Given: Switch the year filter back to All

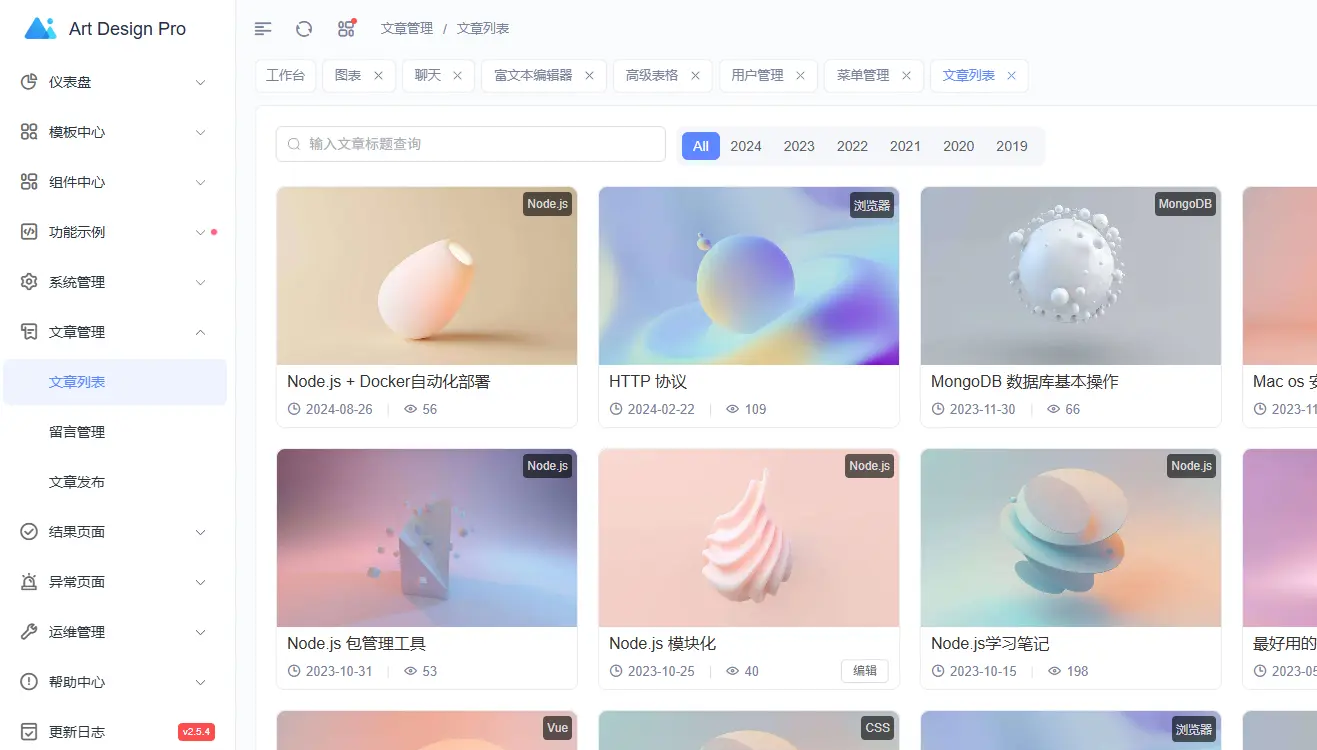Looking at the screenshot, I should point(700,145).
